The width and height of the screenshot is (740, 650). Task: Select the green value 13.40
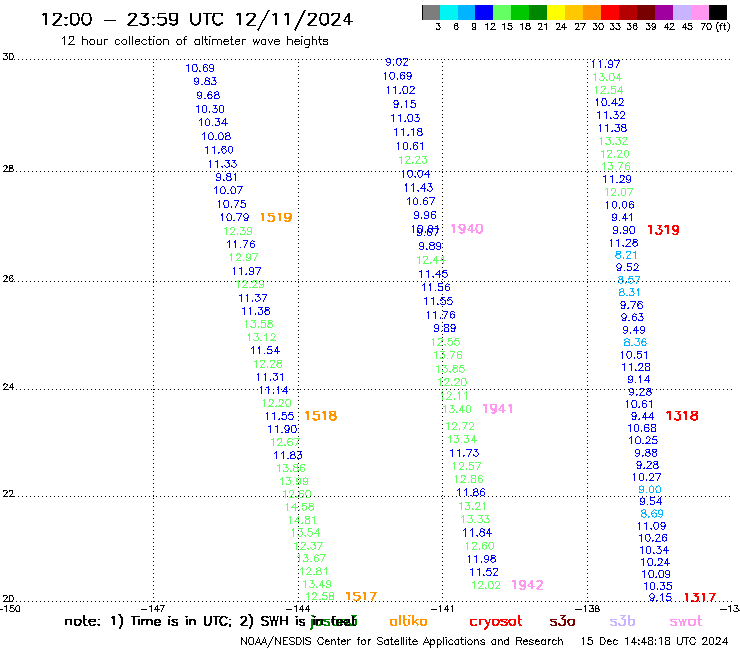pyautogui.click(x=457, y=409)
